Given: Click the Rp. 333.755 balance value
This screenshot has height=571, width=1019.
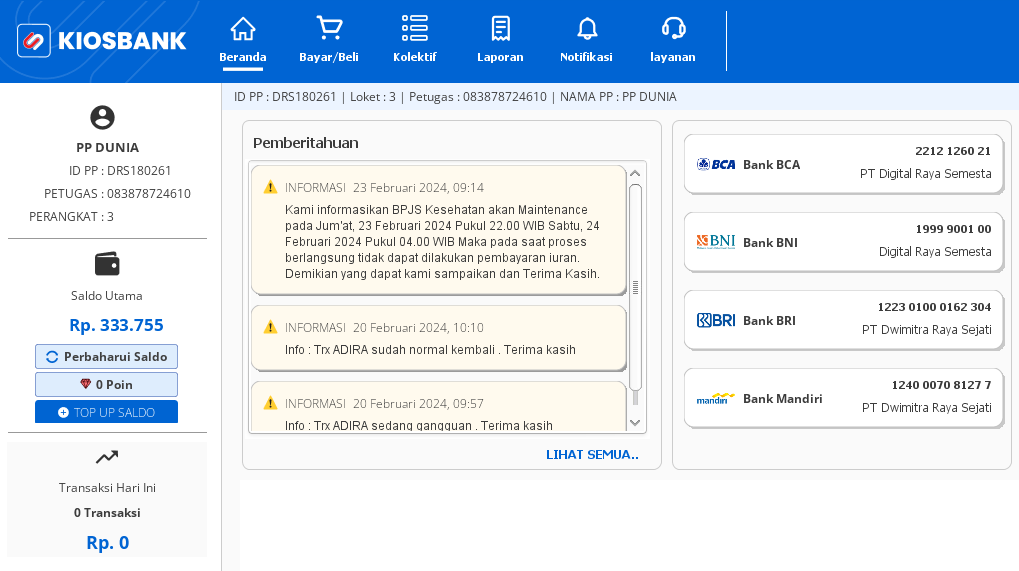Looking at the screenshot, I should (116, 325).
